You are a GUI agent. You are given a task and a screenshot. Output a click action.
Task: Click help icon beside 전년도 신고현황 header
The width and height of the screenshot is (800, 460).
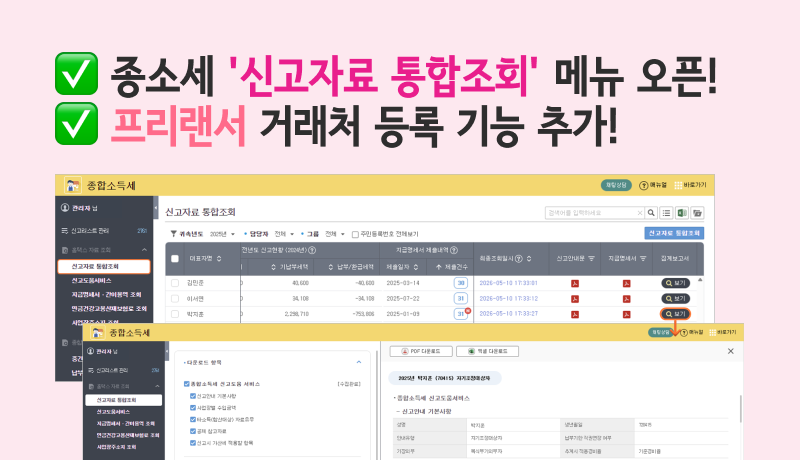[312, 250]
